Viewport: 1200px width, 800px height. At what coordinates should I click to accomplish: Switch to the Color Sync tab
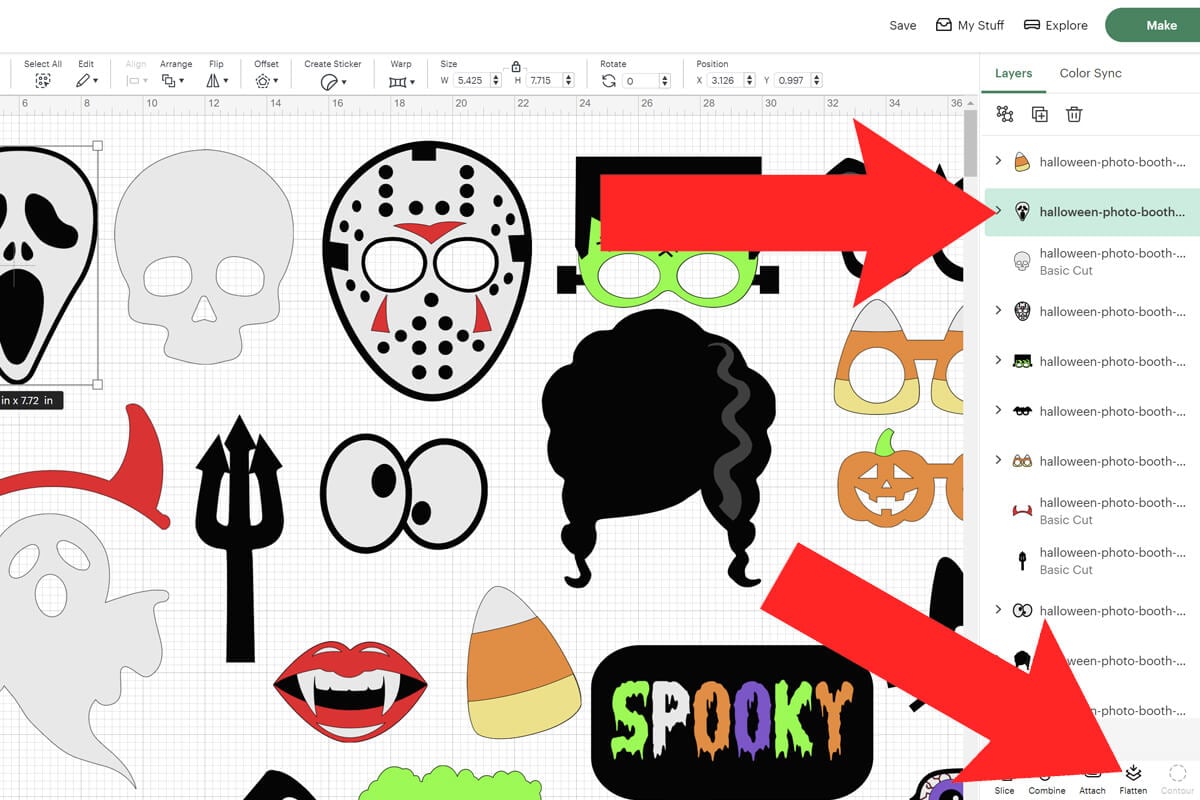point(1091,73)
